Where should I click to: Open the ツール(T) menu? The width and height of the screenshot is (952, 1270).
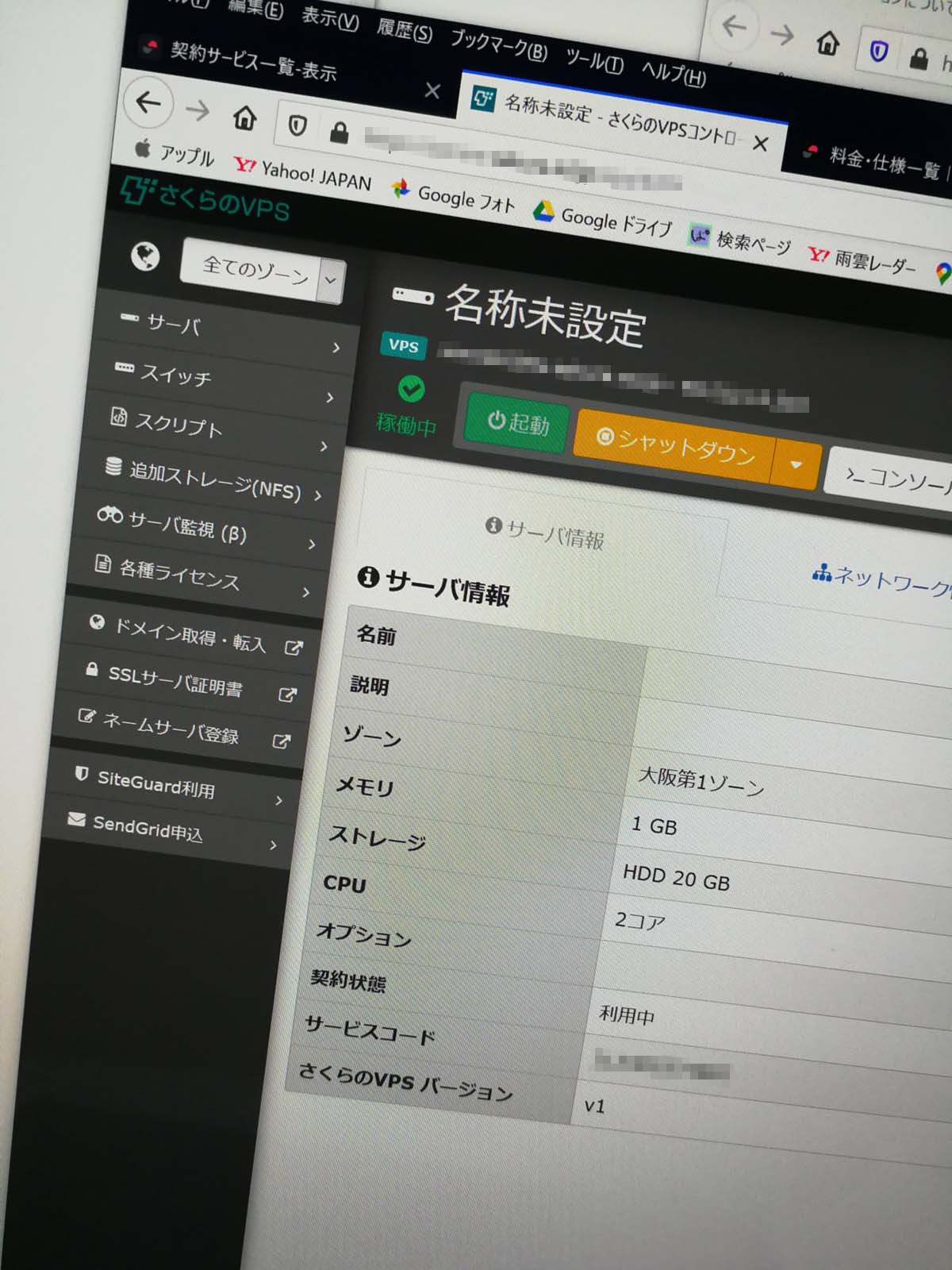(594, 60)
